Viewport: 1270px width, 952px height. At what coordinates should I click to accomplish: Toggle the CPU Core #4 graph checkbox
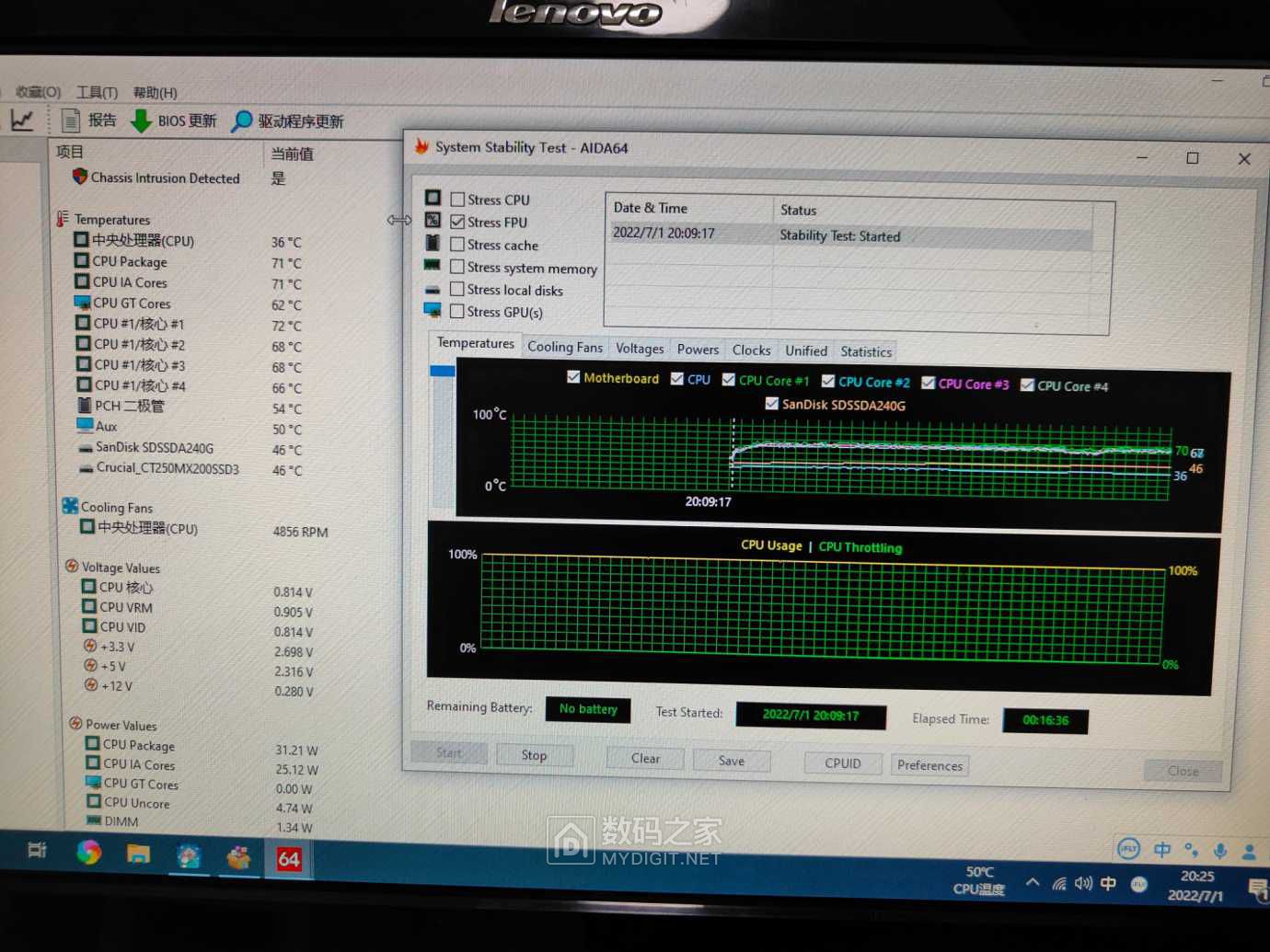pyautogui.click(x=1027, y=385)
